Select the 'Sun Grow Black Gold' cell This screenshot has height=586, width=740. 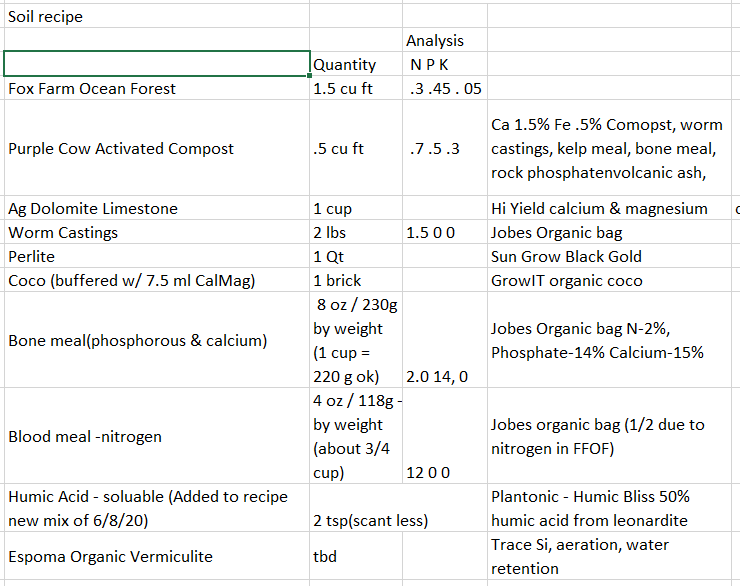[609, 256]
